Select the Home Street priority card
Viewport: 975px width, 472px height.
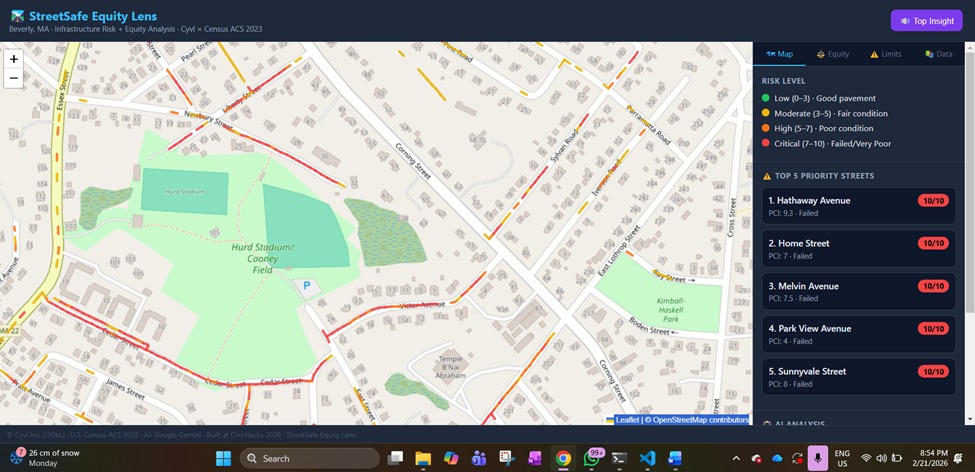click(x=859, y=249)
